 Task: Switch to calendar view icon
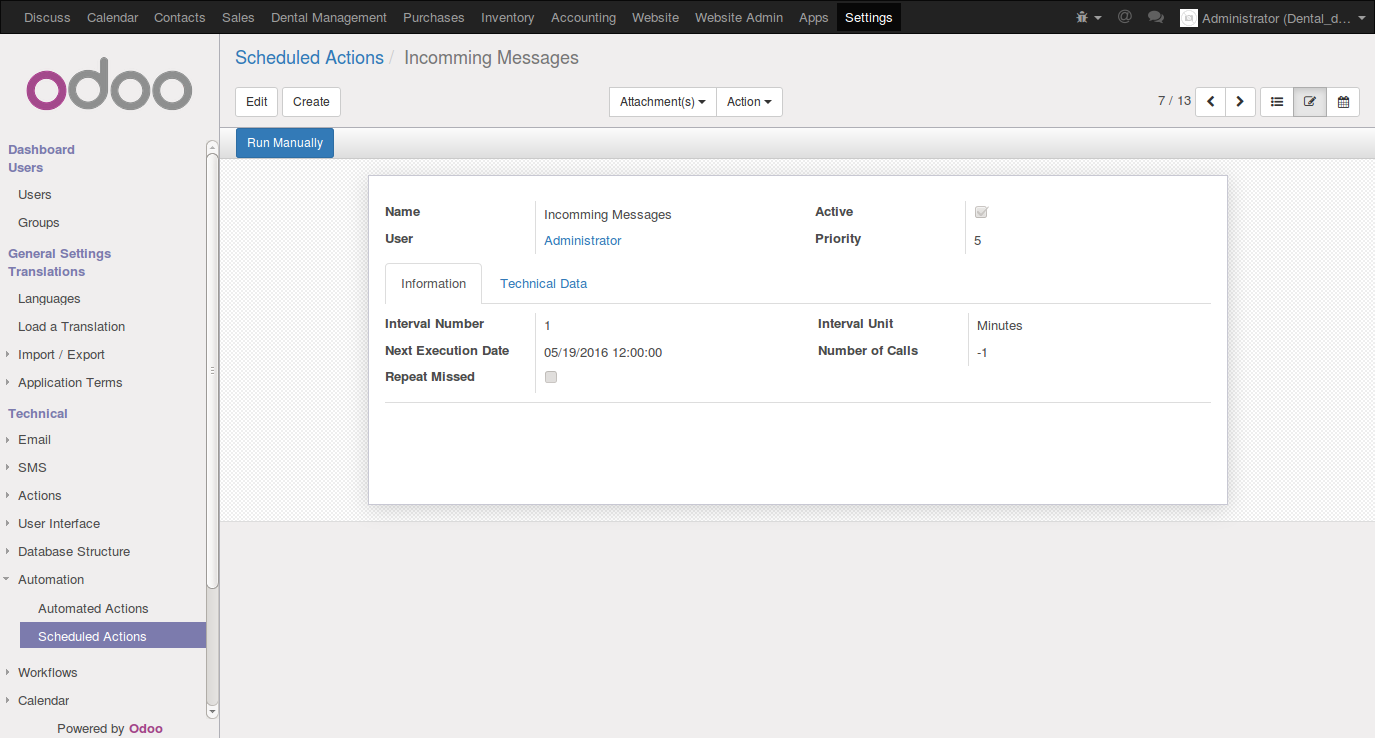(x=1343, y=102)
